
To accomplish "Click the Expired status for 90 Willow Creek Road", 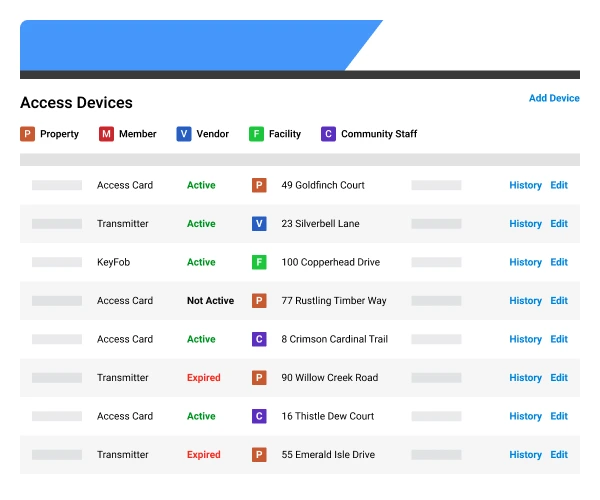I will (x=203, y=378).
